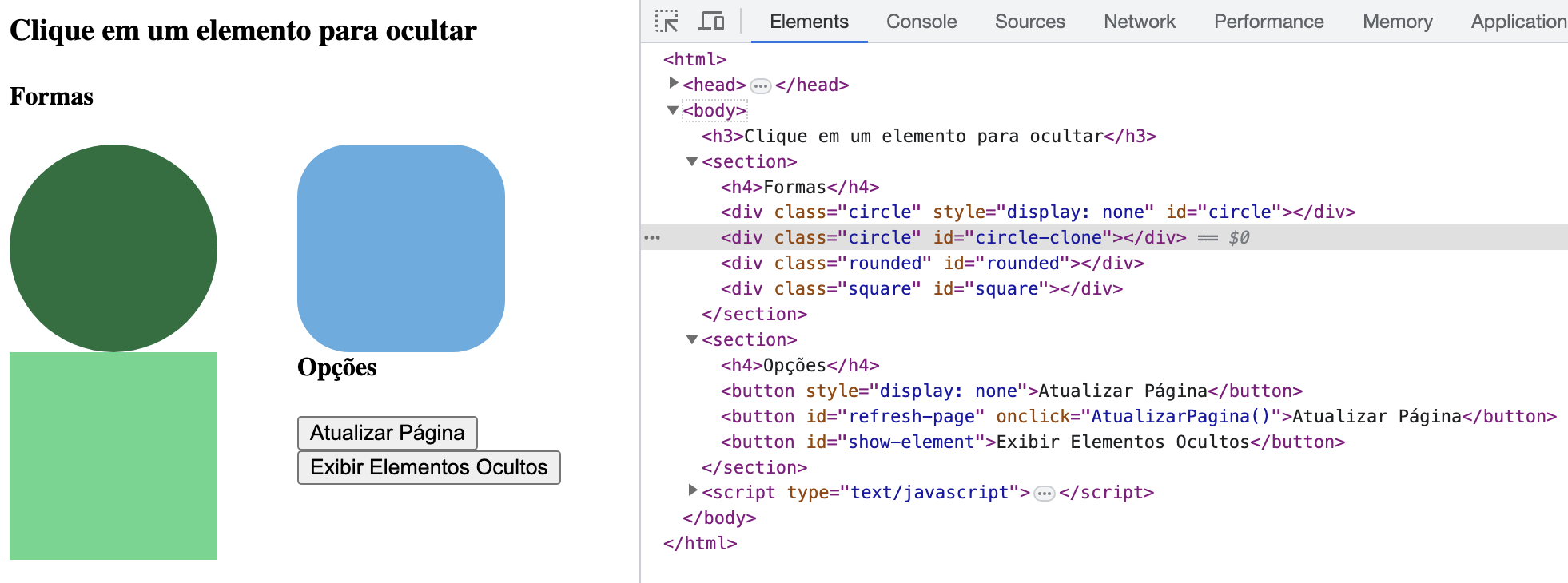
Task: Switch to the Elements tab
Action: pos(809,22)
